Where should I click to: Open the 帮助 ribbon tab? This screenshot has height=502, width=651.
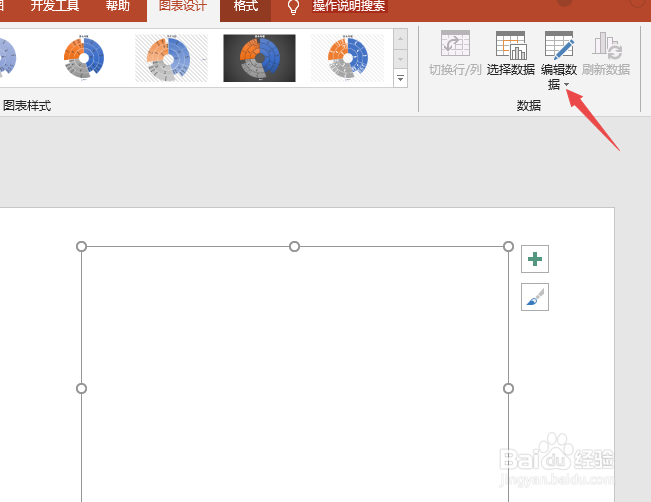(117, 6)
